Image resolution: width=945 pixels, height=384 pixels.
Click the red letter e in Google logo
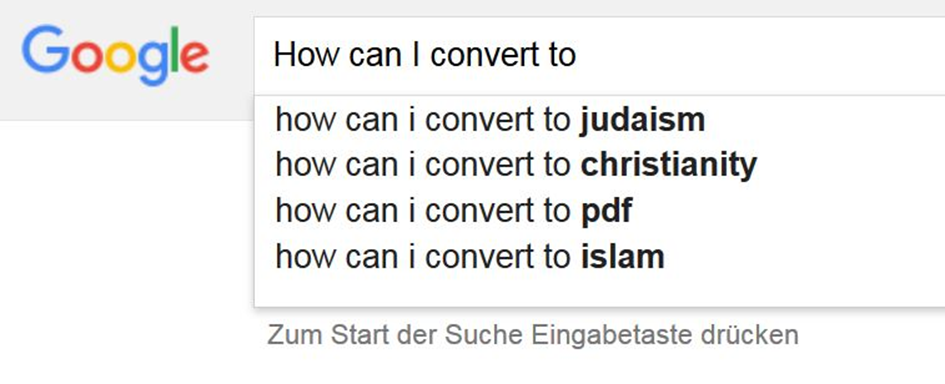(x=195, y=56)
